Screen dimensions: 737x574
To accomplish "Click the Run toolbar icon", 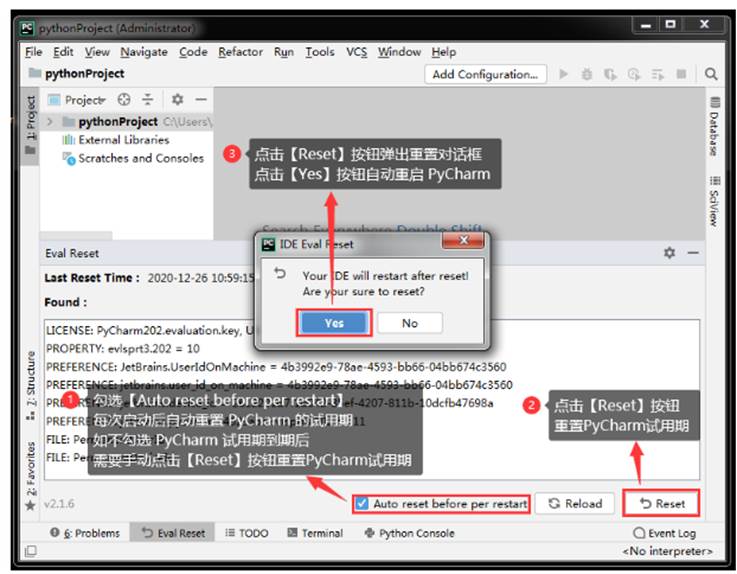I will [x=563, y=74].
